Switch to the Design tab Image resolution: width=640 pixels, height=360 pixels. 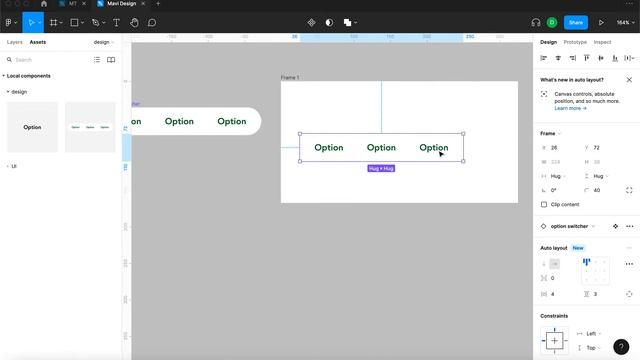[x=548, y=42]
